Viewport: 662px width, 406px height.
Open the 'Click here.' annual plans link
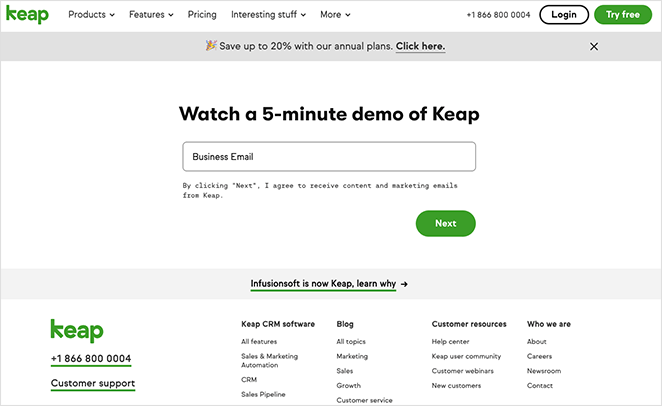(x=420, y=46)
